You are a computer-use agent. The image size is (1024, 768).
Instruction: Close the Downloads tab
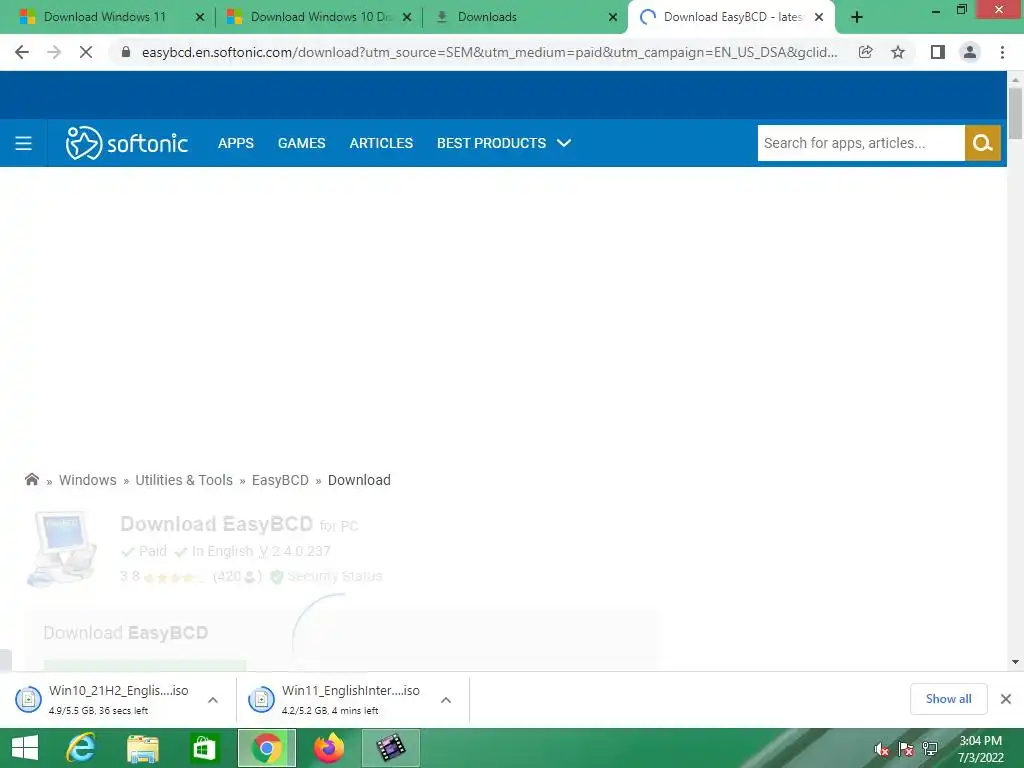[613, 17]
